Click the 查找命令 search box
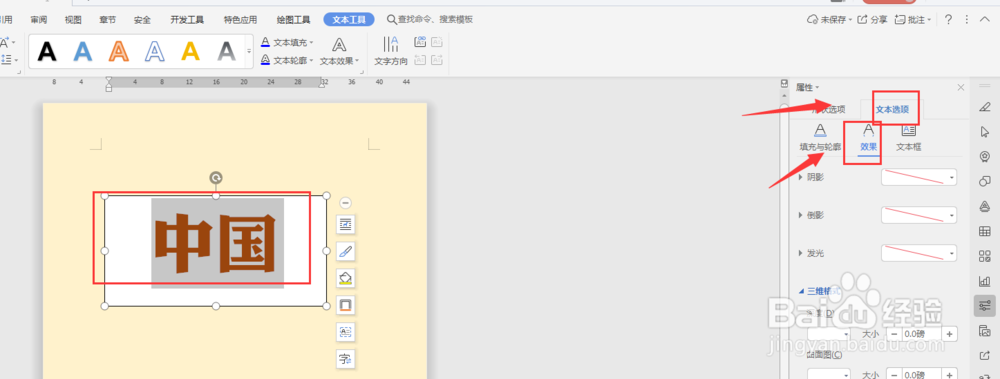 pos(430,20)
